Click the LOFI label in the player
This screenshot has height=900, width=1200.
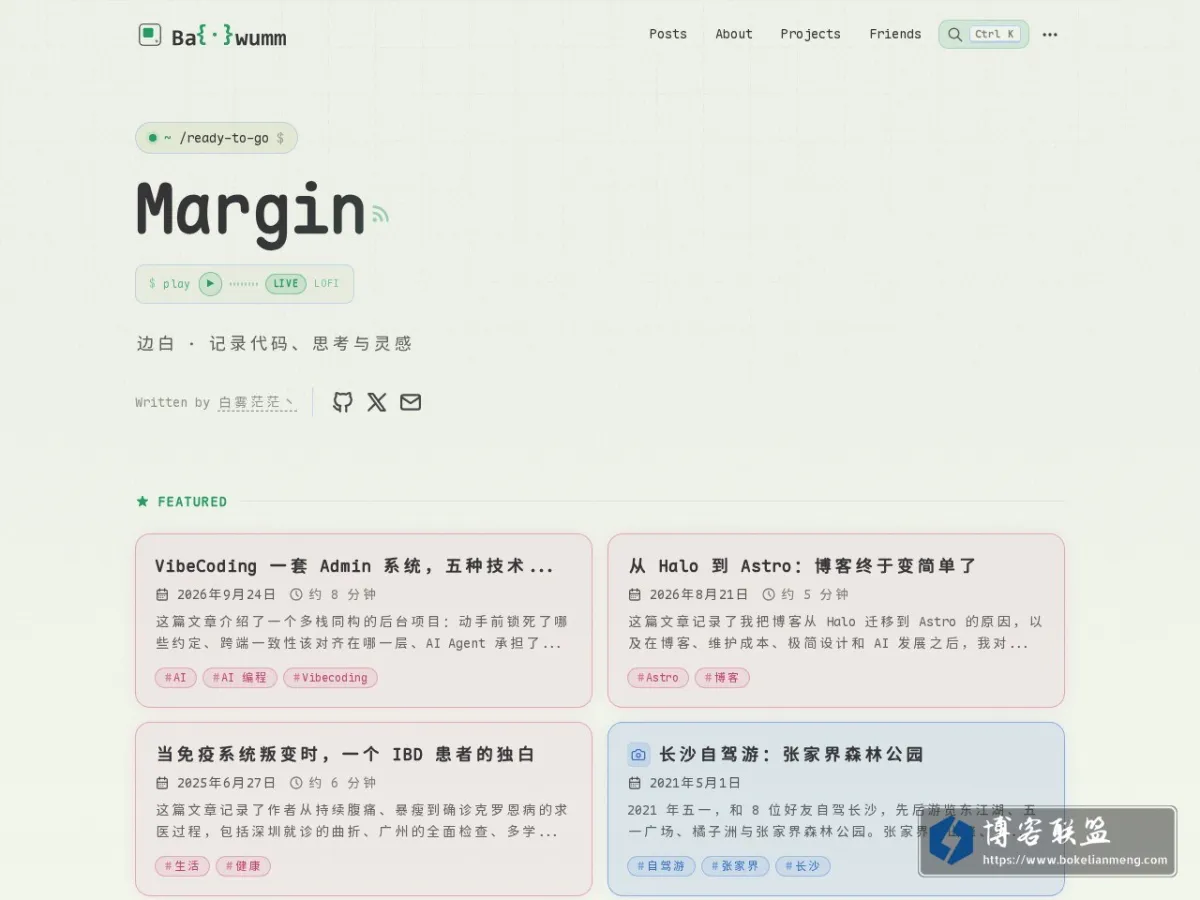(x=327, y=283)
